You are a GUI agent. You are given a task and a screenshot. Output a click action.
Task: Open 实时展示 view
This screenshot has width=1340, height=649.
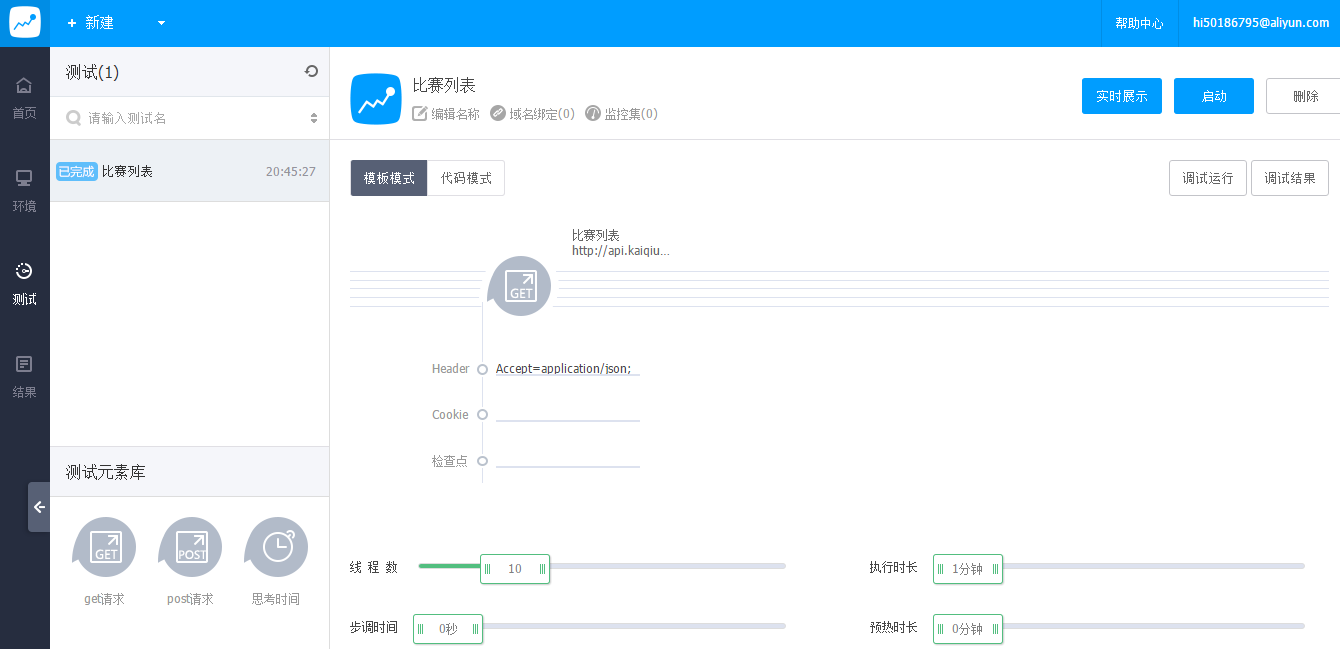pyautogui.click(x=1121, y=96)
